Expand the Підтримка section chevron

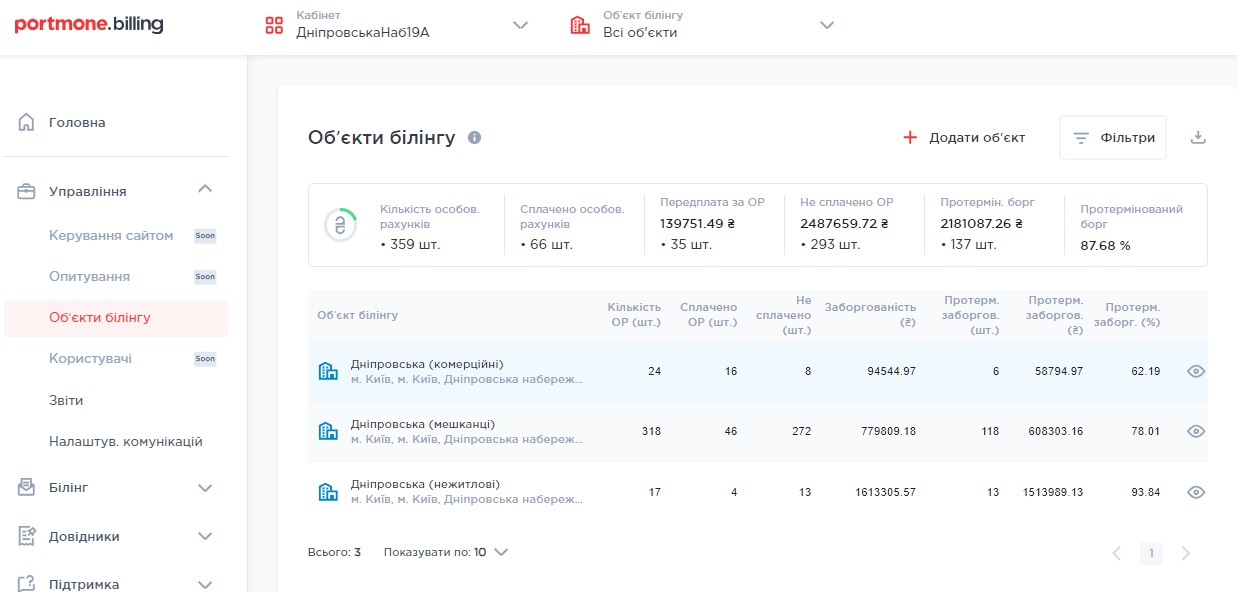pyautogui.click(x=205, y=585)
